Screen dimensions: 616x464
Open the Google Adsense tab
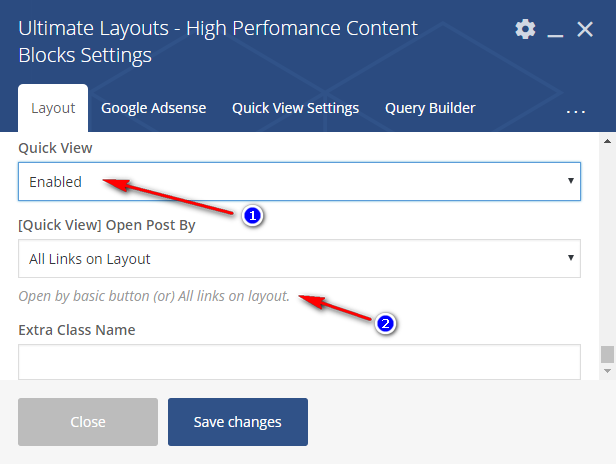153,108
